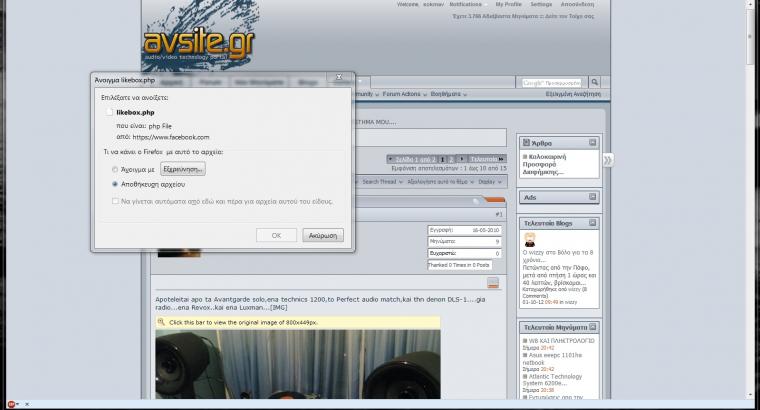Open 'Ο wizzy στο Βόλο' blog entry
Image resolution: width=760 pixels, height=410 pixels.
(x=558, y=256)
